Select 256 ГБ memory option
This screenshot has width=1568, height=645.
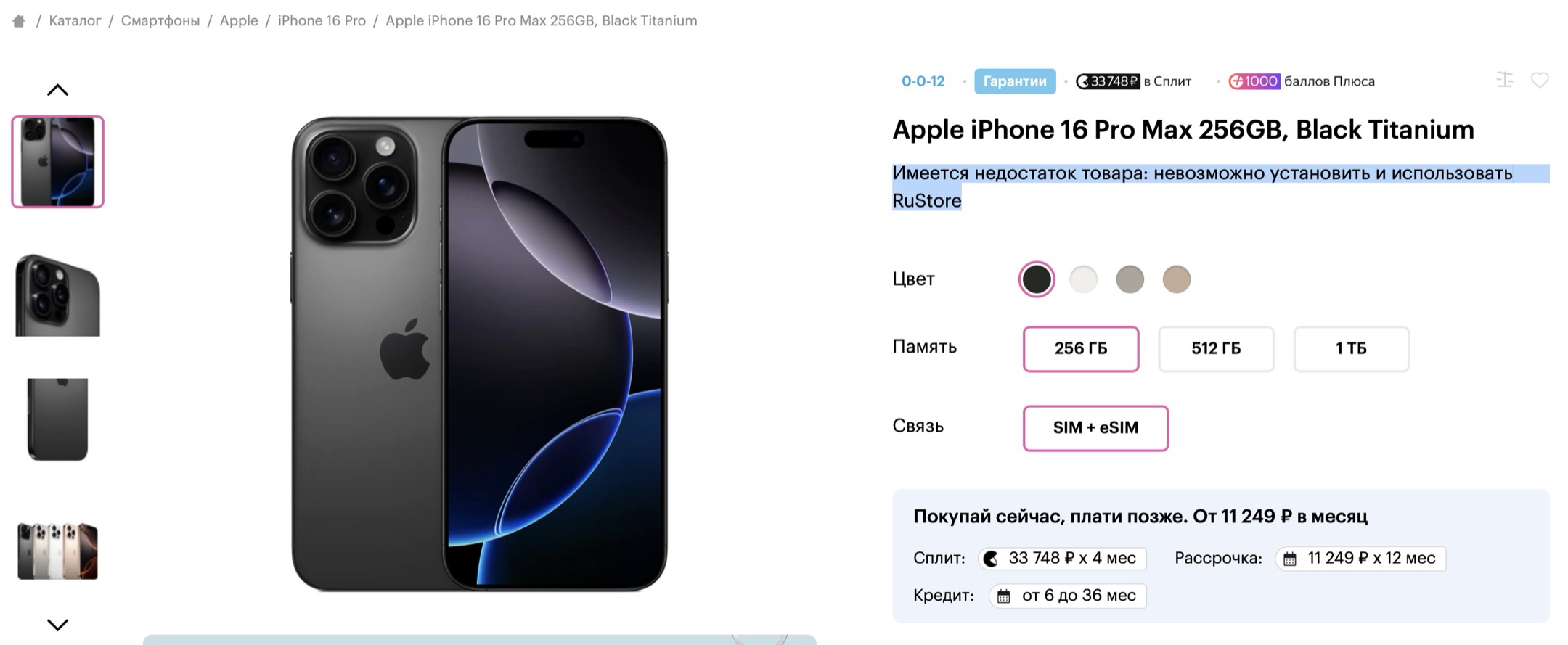point(1080,349)
